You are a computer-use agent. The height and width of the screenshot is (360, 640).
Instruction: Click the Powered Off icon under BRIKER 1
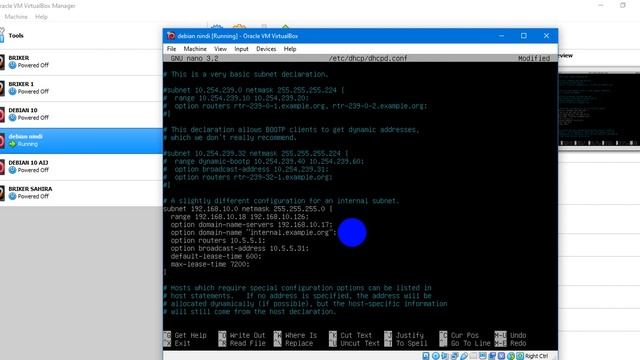coord(13,91)
